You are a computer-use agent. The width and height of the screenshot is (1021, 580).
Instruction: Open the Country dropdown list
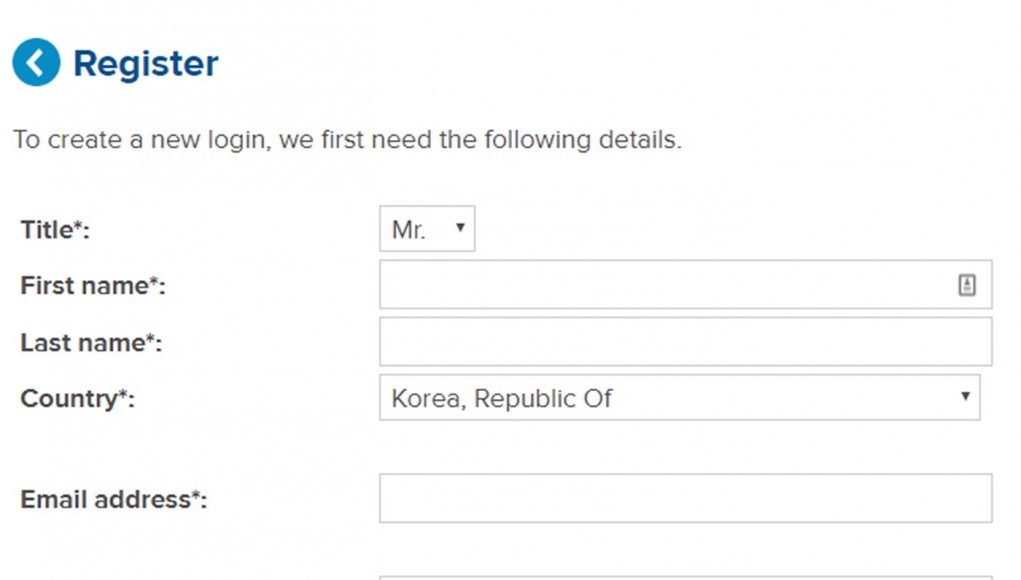coord(680,398)
